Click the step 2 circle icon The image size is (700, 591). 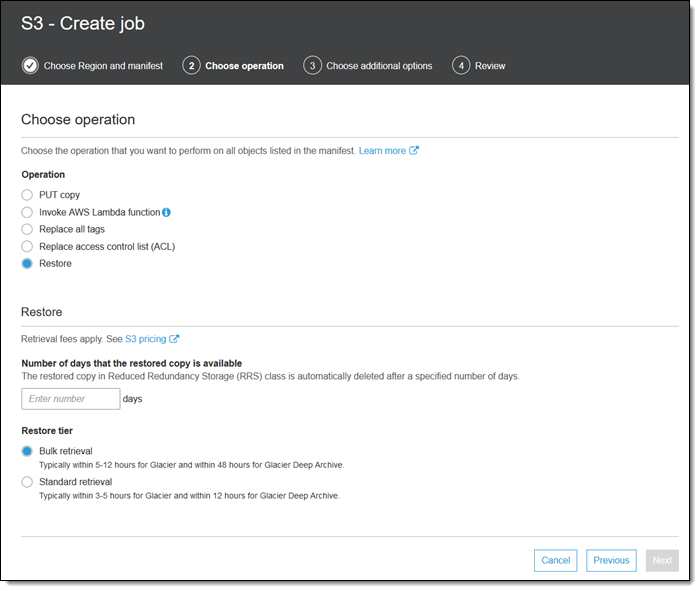point(191,66)
